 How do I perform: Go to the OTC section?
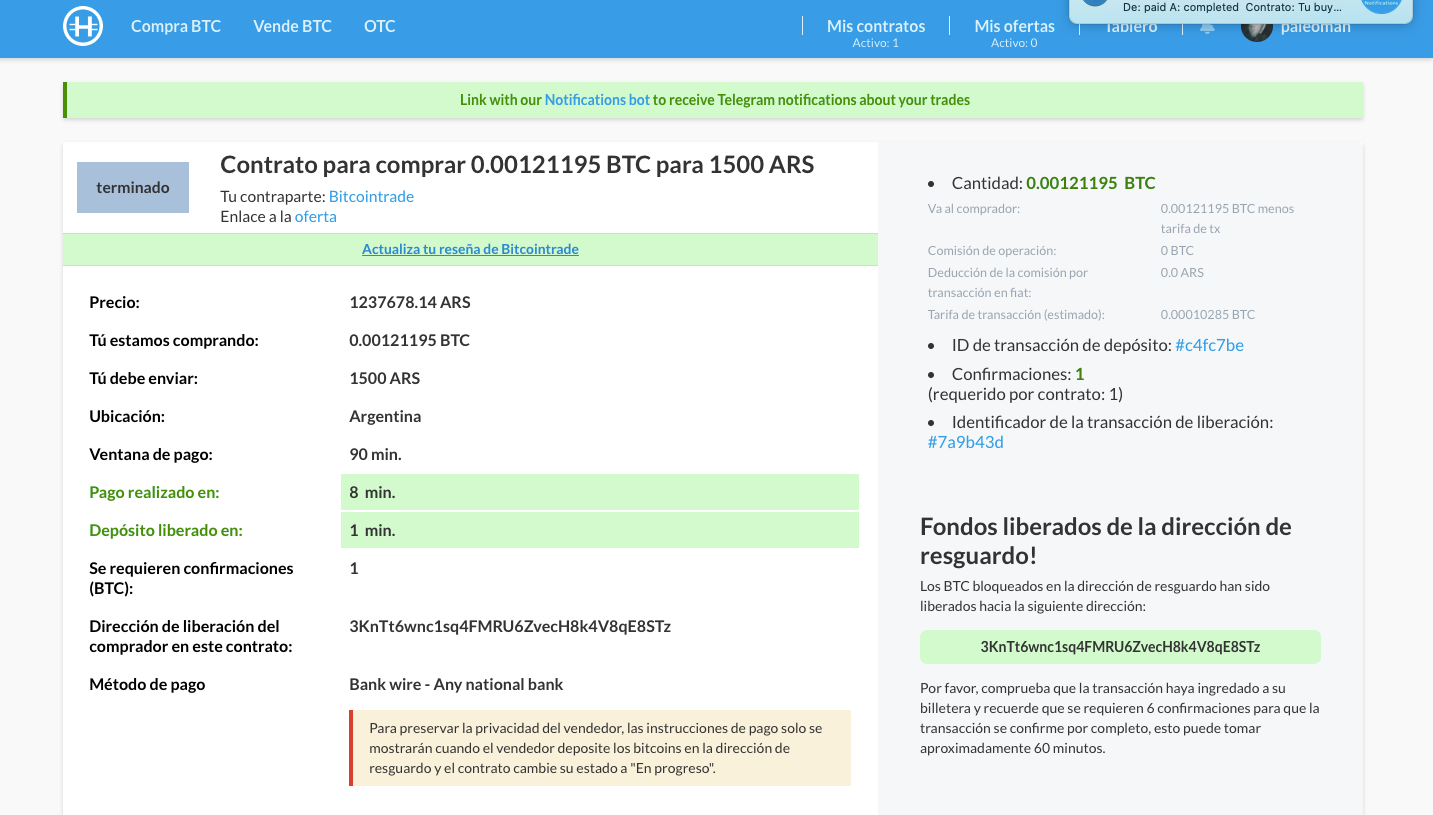coord(380,26)
